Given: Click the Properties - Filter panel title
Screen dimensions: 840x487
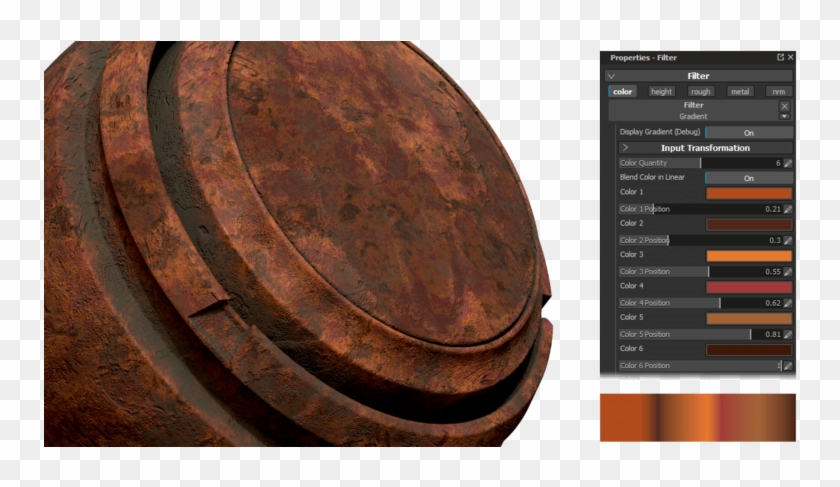Looking at the screenshot, I should tap(643, 57).
